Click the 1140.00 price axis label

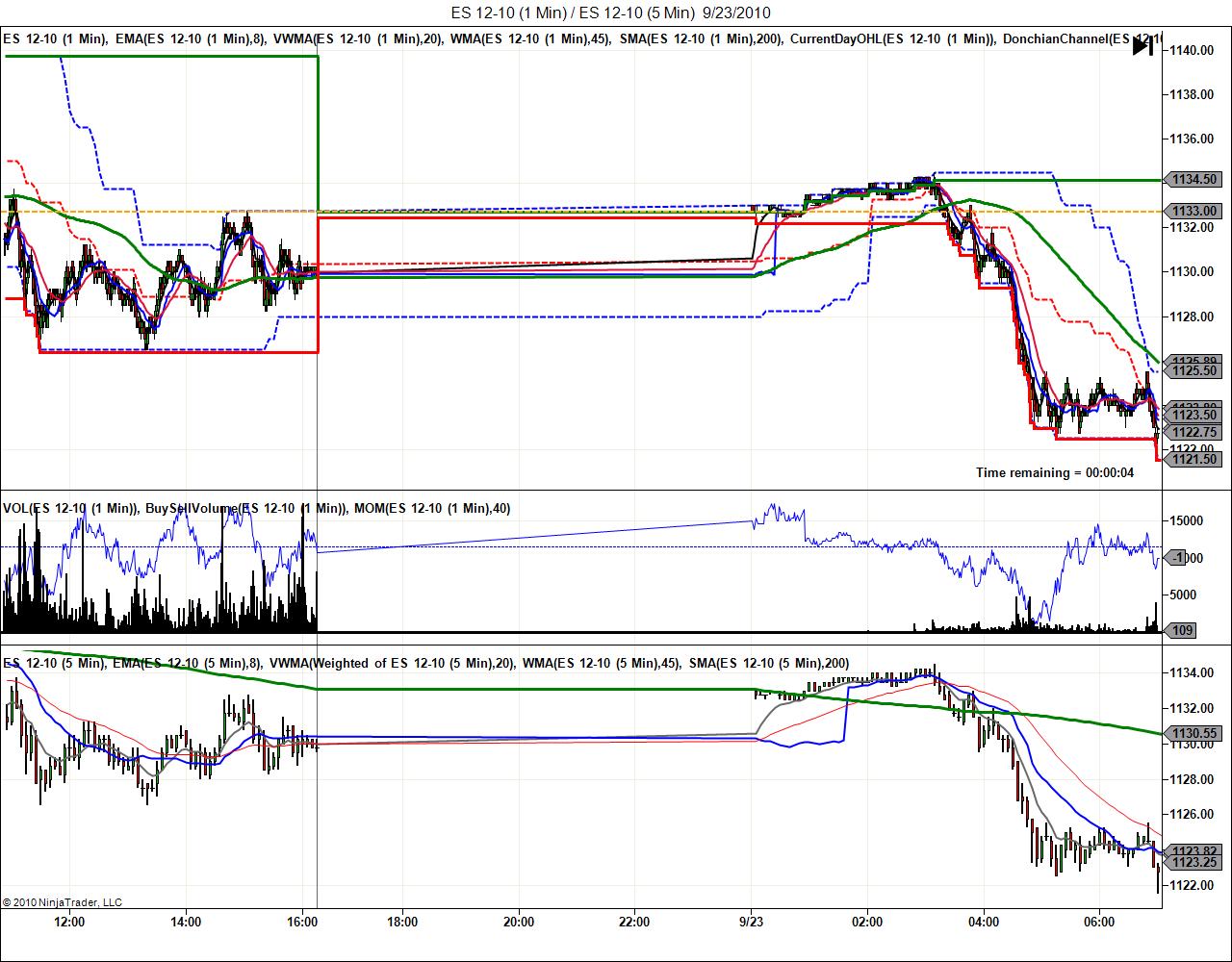tap(1191, 50)
